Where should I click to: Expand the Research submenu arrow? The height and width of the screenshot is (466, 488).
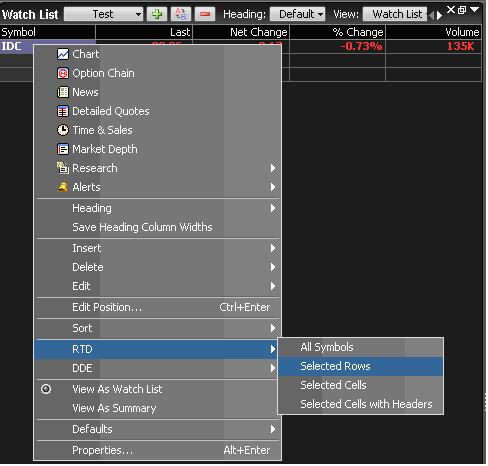273,168
